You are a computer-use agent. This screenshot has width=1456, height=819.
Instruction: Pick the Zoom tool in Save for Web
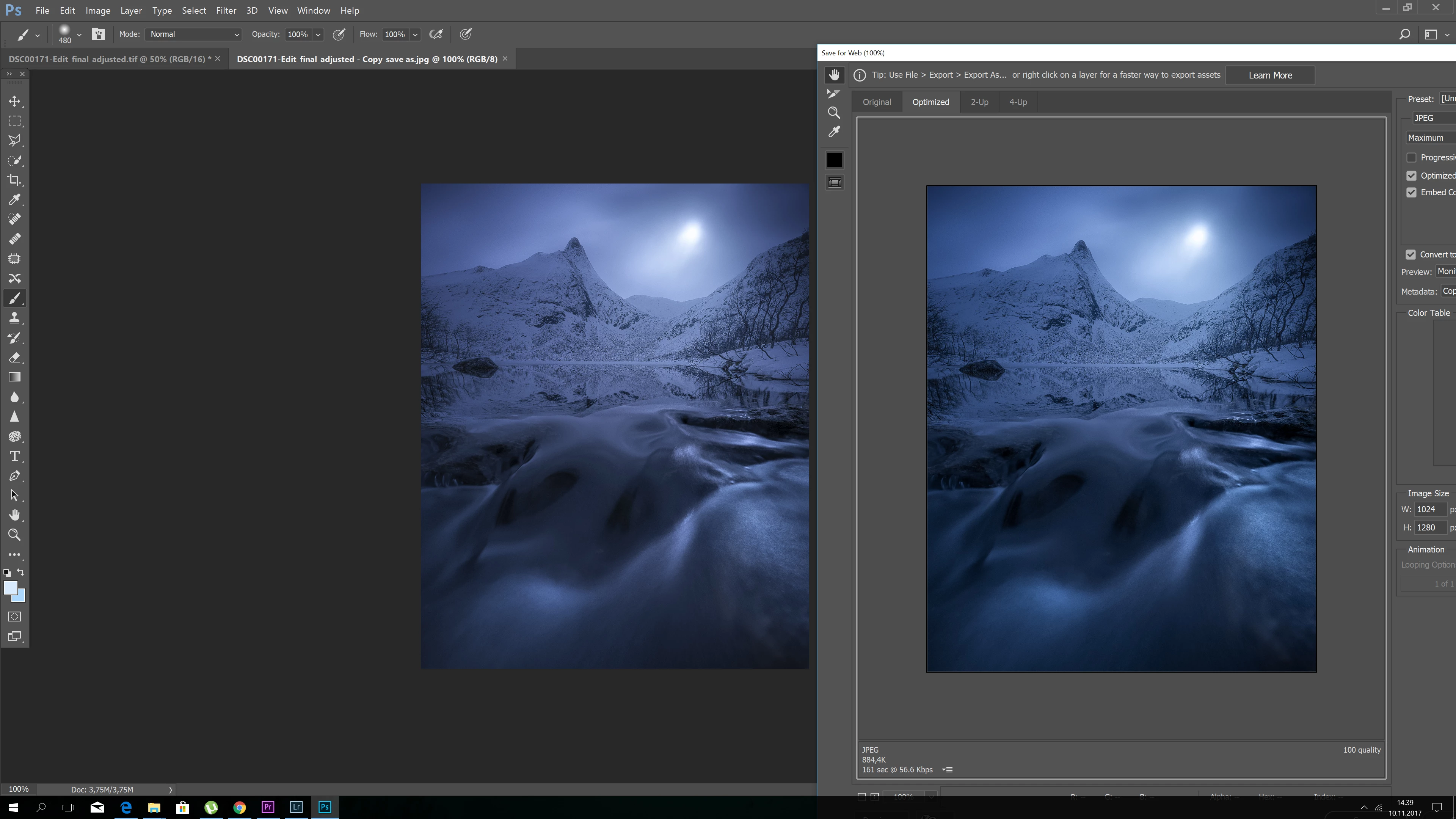click(x=834, y=113)
